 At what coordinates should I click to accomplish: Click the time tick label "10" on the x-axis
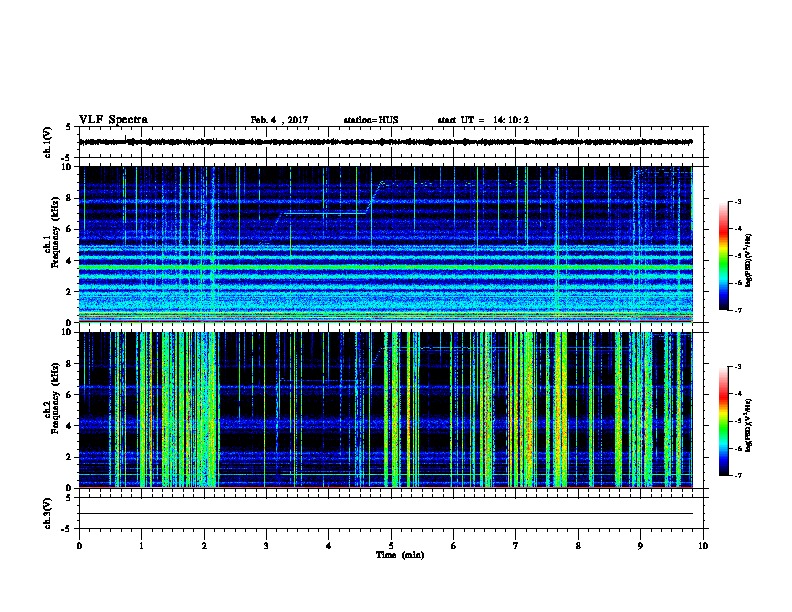[703, 546]
